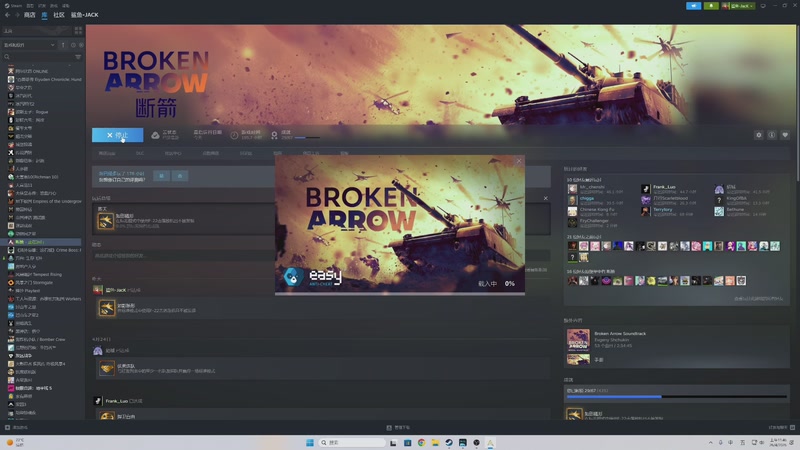This screenshot has height=450, width=800.
Task: Toggle the library grid view icon
Action: pyautogui.click(x=78, y=31)
